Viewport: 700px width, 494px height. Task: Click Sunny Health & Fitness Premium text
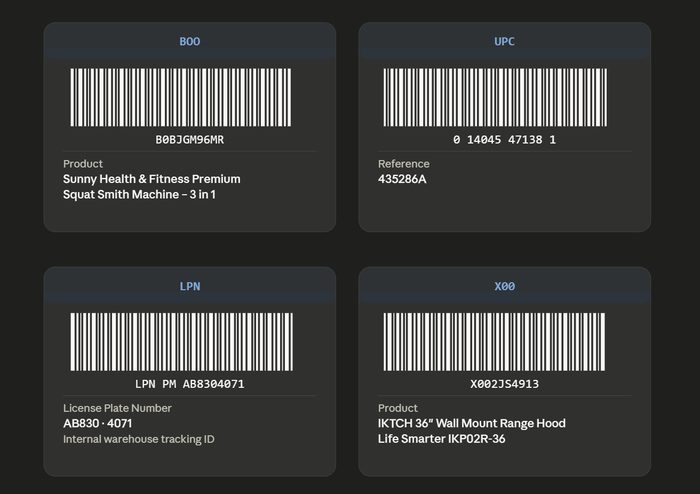[152, 179]
